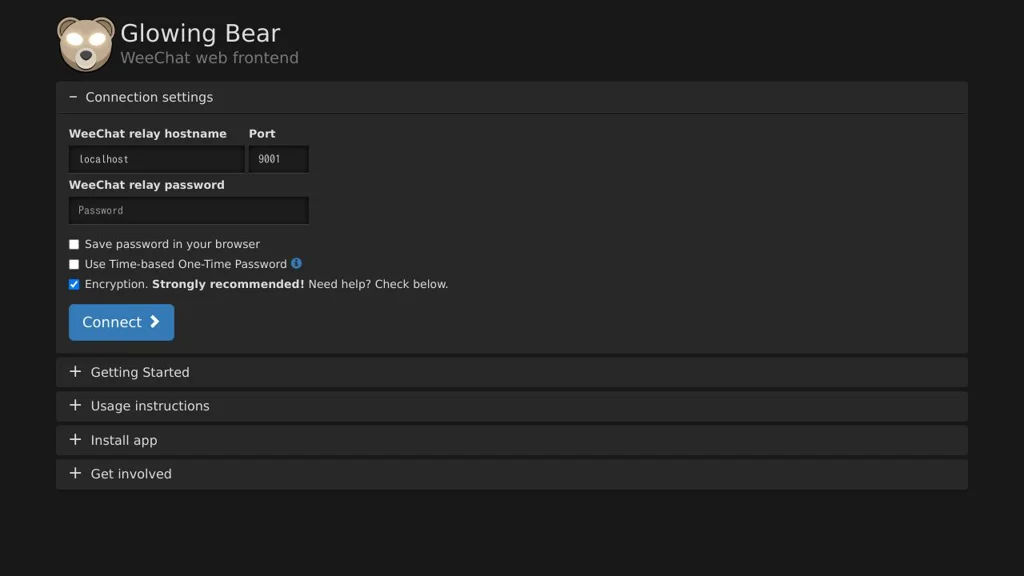Screen dimensions: 1024x576
Task: Expand the Get involved section
Action: point(131,474)
